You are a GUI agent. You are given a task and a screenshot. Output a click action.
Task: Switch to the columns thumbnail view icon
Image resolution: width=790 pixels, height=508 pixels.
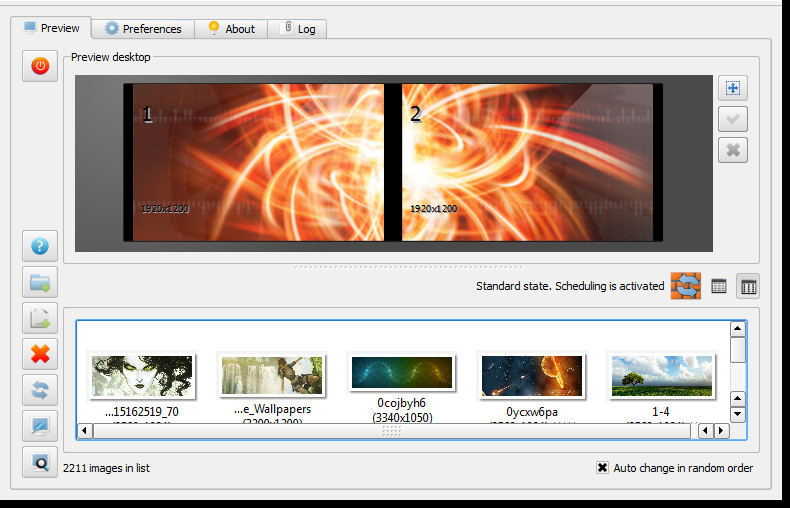748,286
